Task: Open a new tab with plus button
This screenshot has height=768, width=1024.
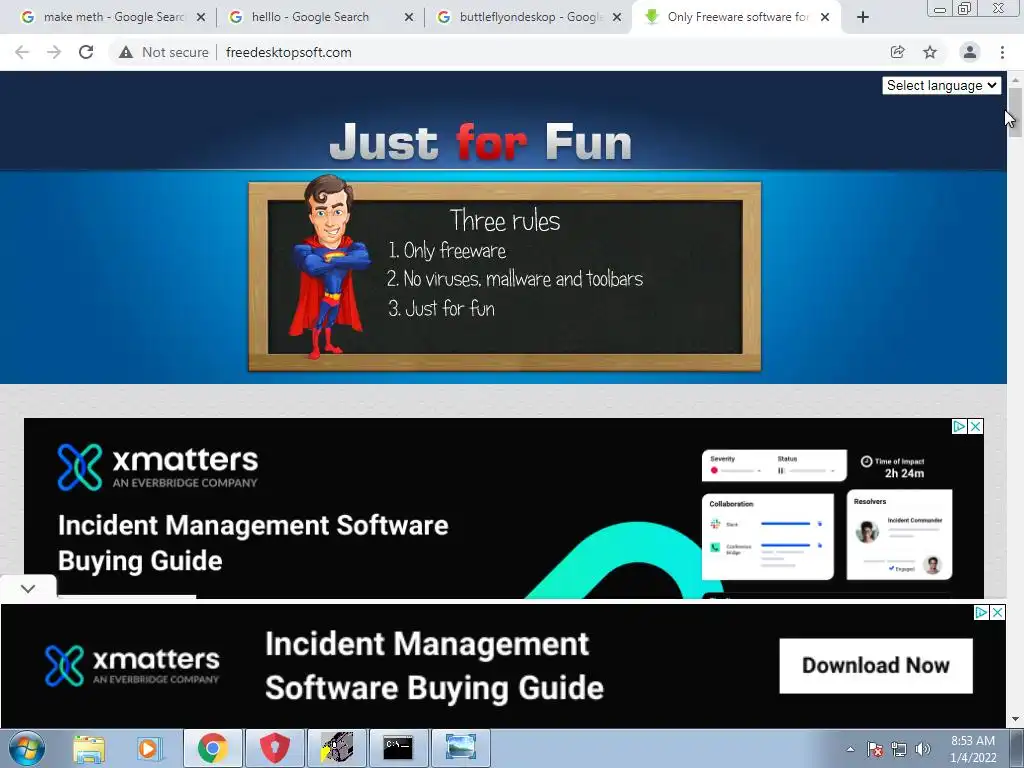Action: [863, 18]
